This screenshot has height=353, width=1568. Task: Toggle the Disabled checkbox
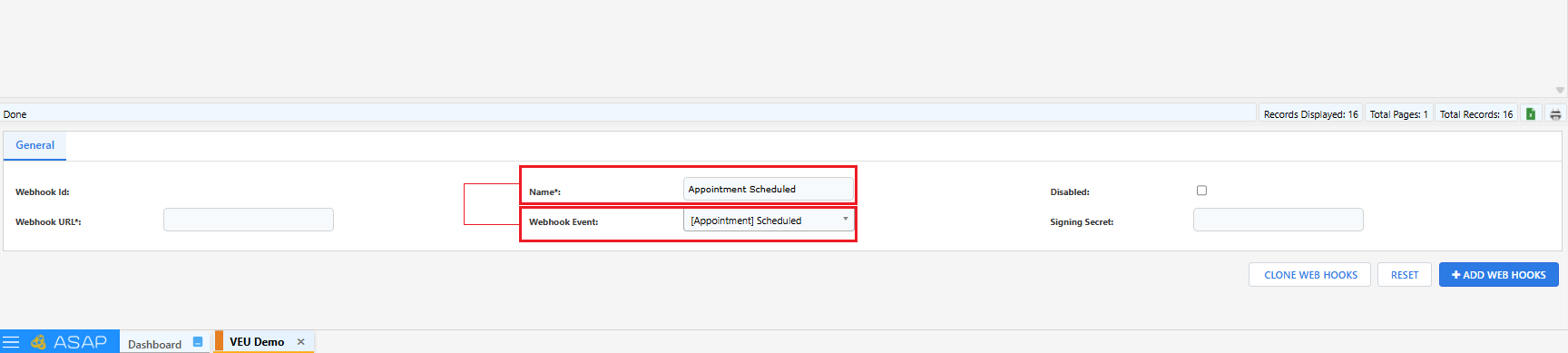tap(1201, 191)
